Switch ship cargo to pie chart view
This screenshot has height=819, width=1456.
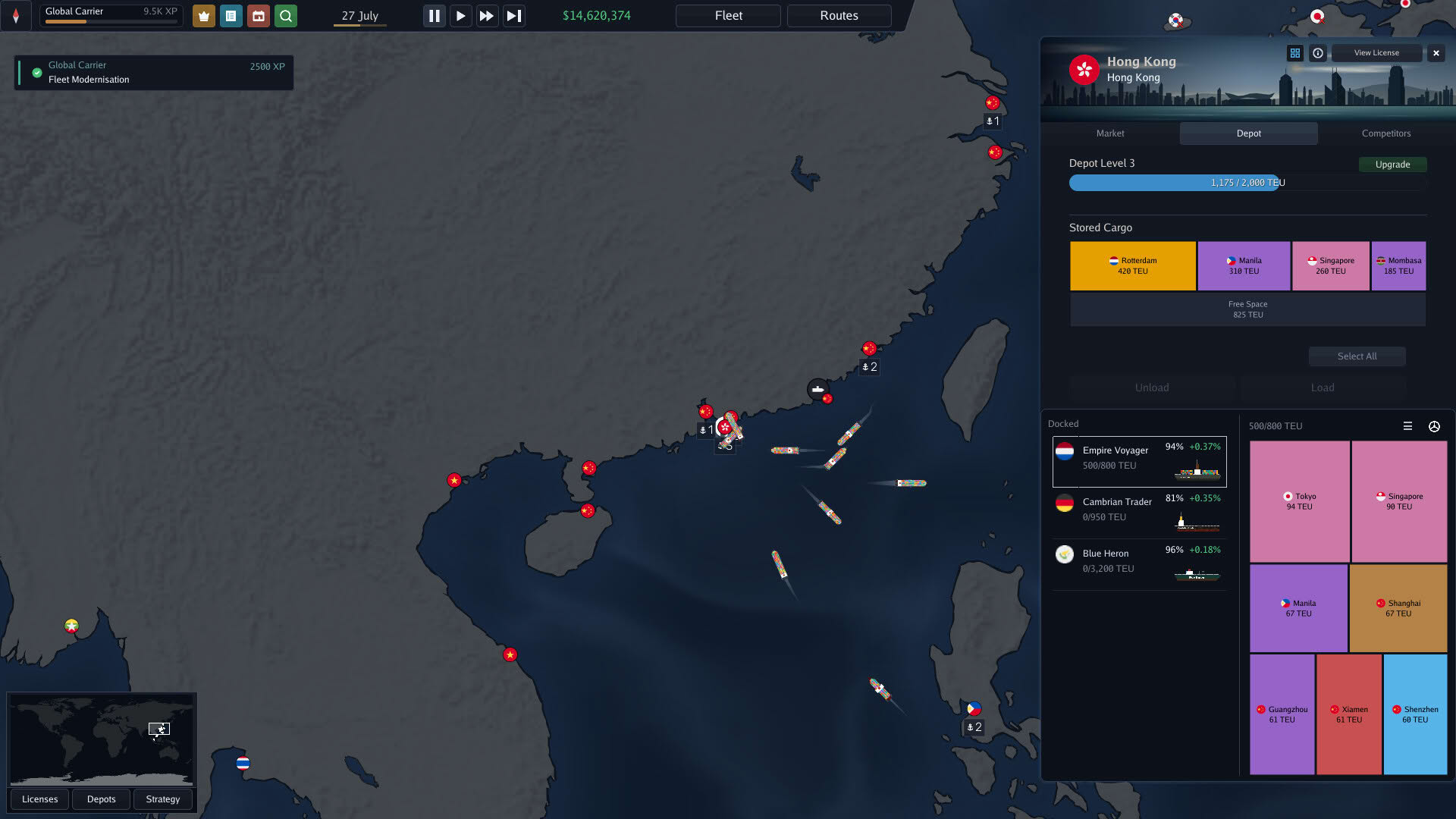(1434, 426)
